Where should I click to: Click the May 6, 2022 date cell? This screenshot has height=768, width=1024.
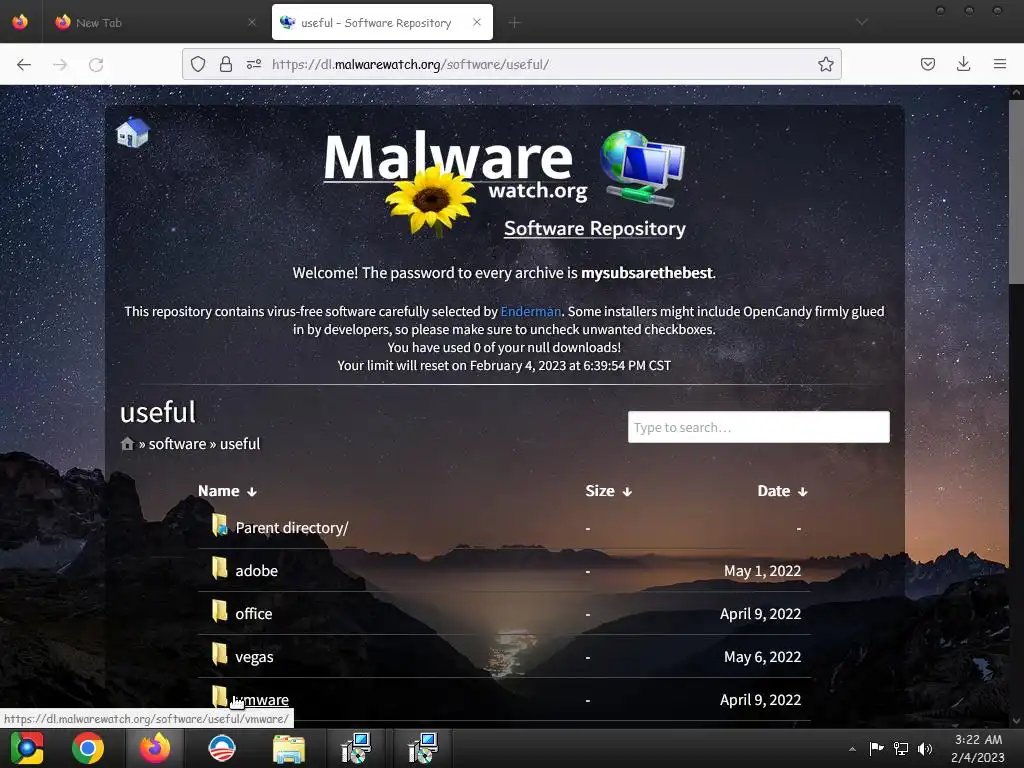[762, 657]
